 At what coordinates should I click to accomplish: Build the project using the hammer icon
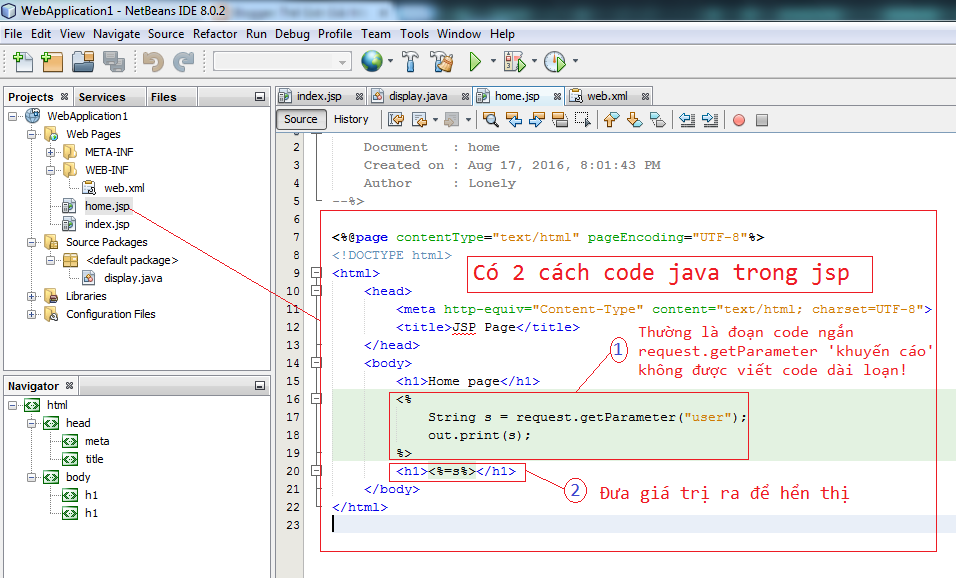411,61
